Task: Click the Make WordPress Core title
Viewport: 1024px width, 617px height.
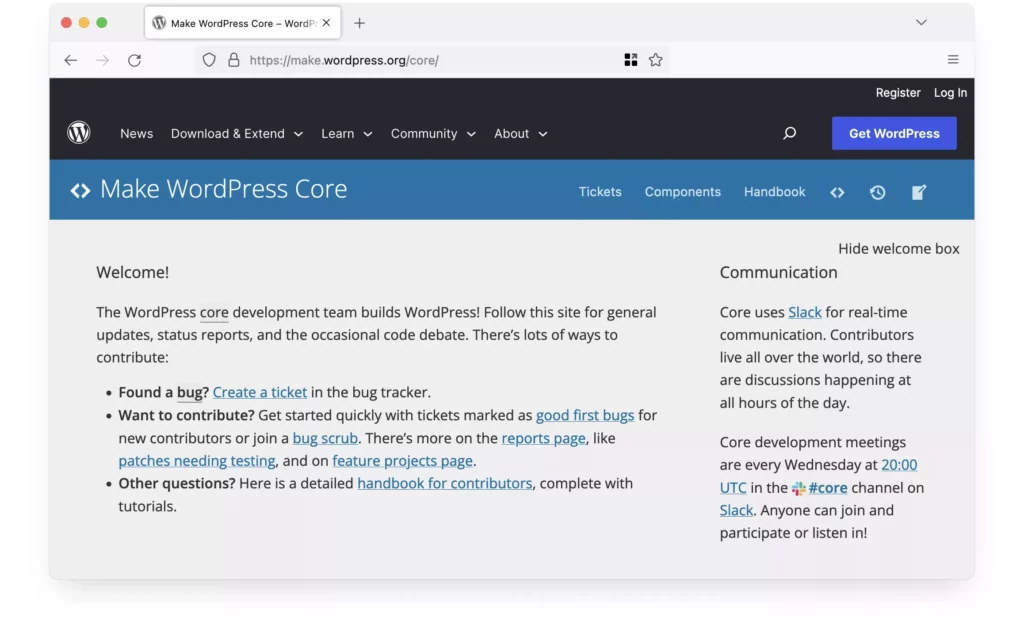Action: click(223, 189)
